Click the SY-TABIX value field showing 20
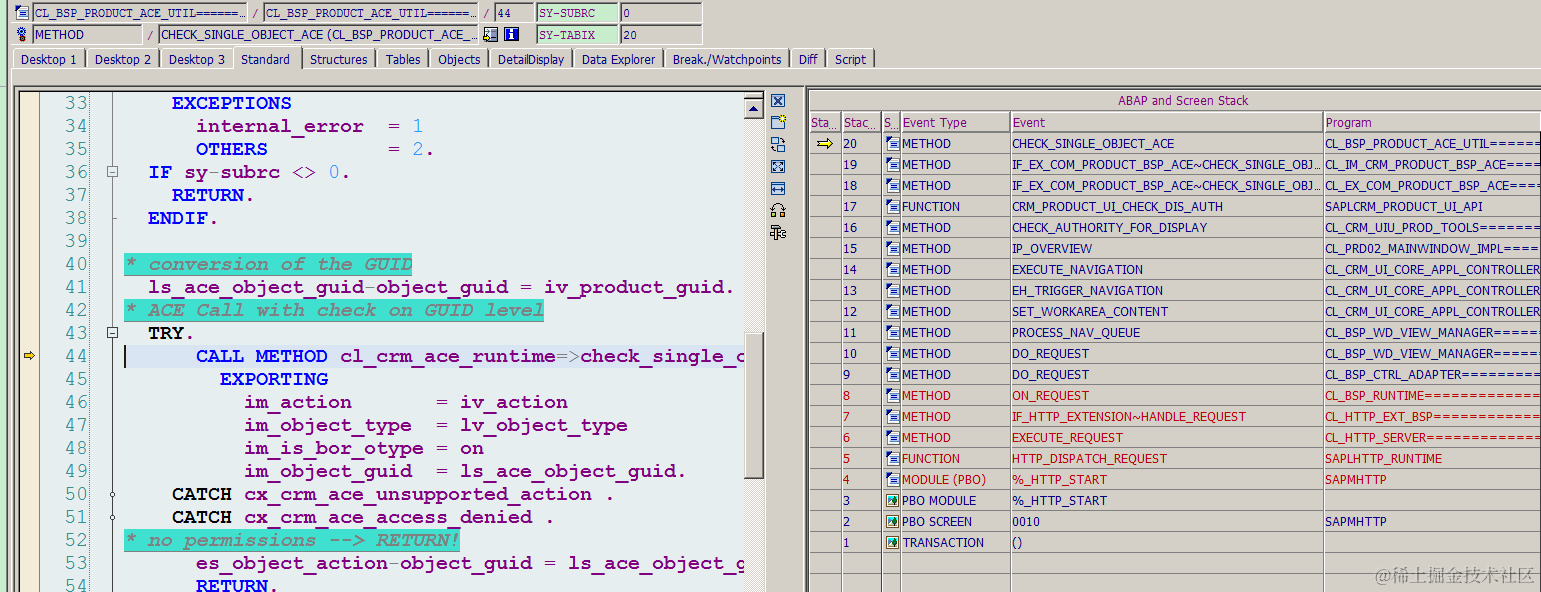 pyautogui.click(x=660, y=34)
